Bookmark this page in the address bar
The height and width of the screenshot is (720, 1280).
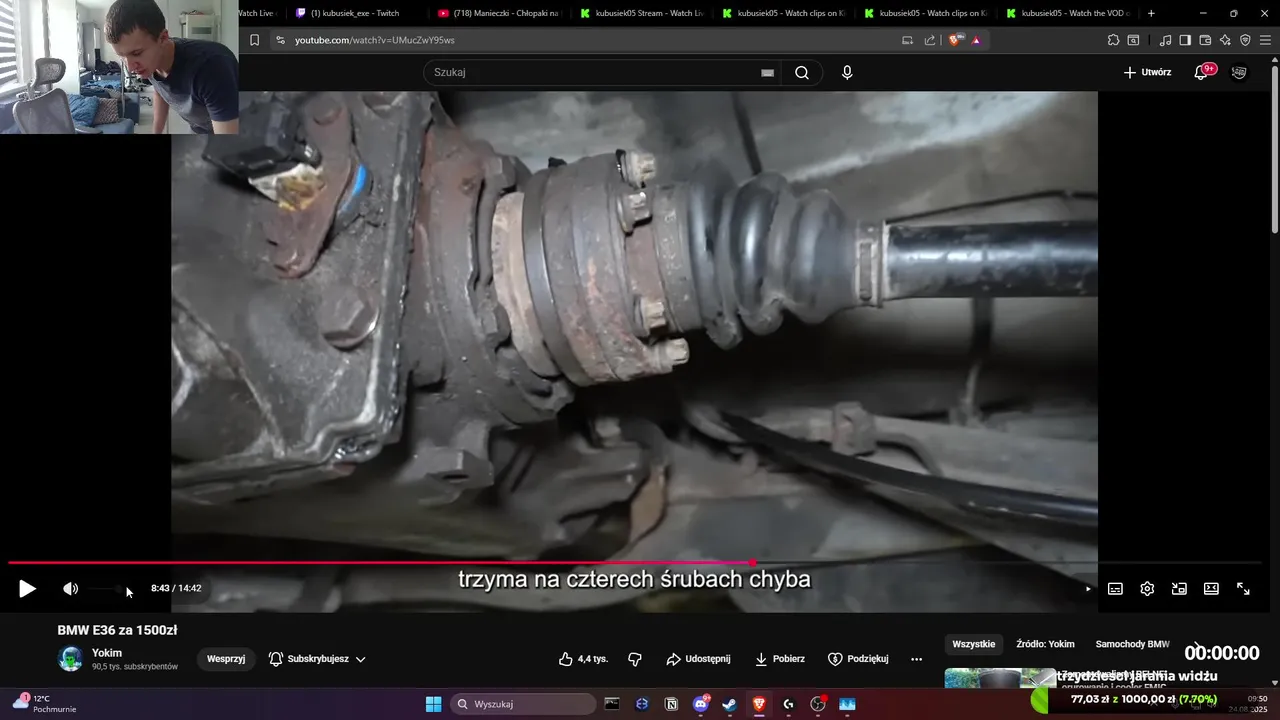coord(254,40)
